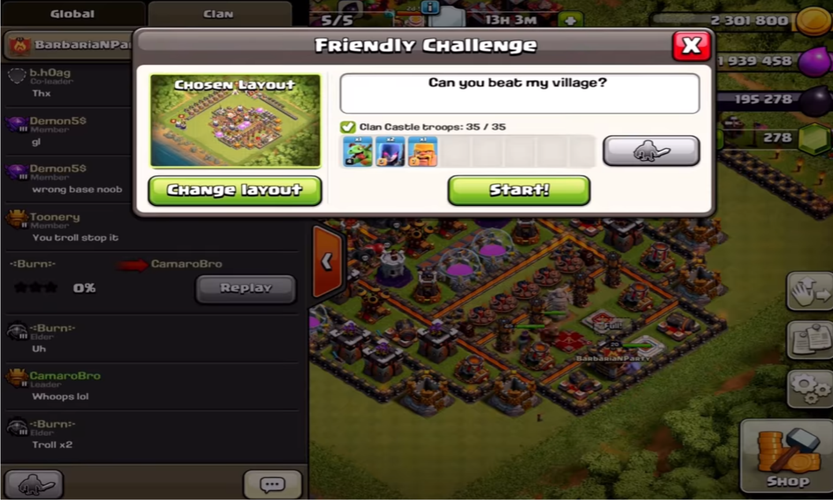The width and height of the screenshot is (833, 500).
Task: Click the Chosen Layout village thumbnail
Action: tap(235, 121)
